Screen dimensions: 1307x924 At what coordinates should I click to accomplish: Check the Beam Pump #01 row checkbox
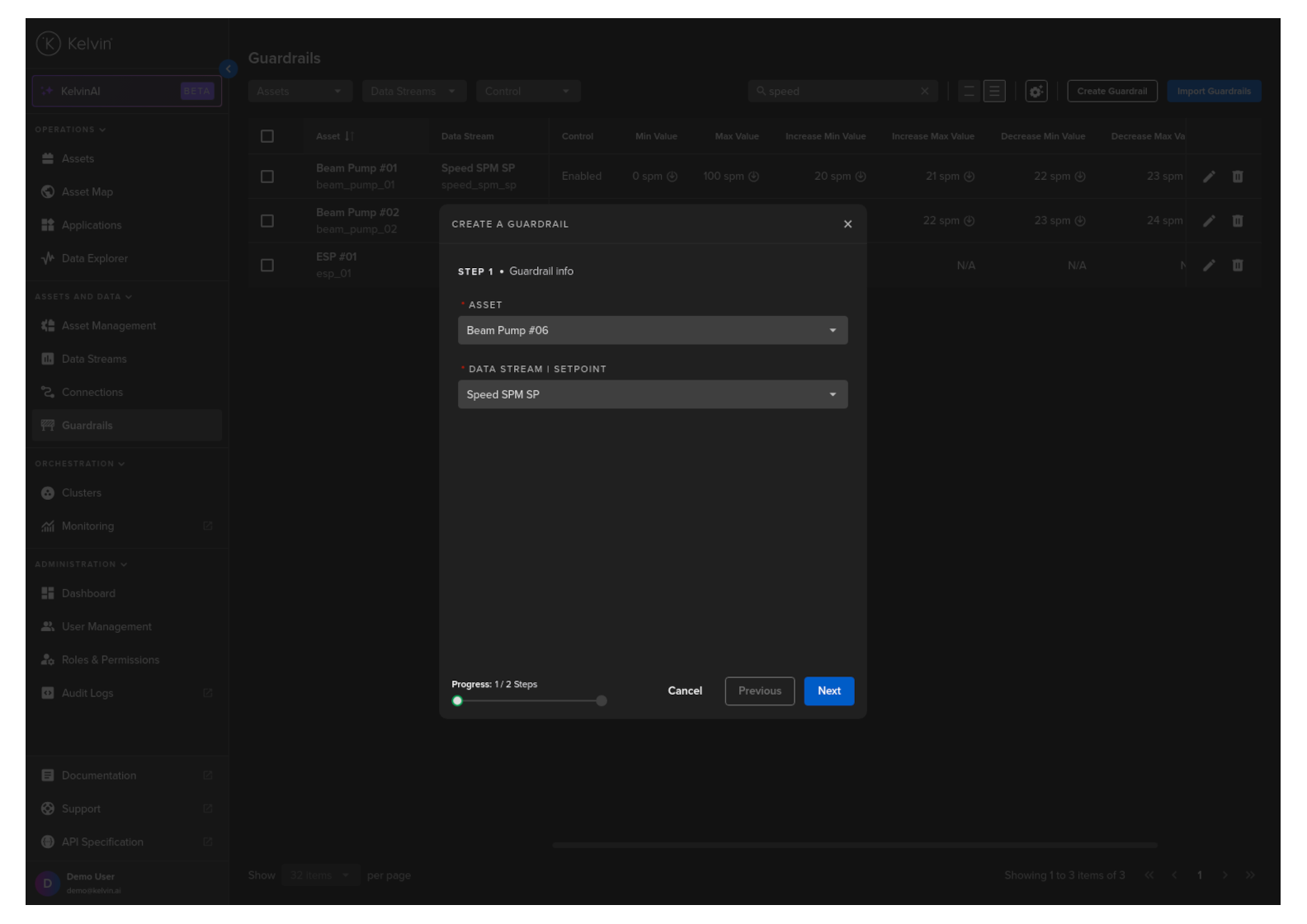[267, 177]
